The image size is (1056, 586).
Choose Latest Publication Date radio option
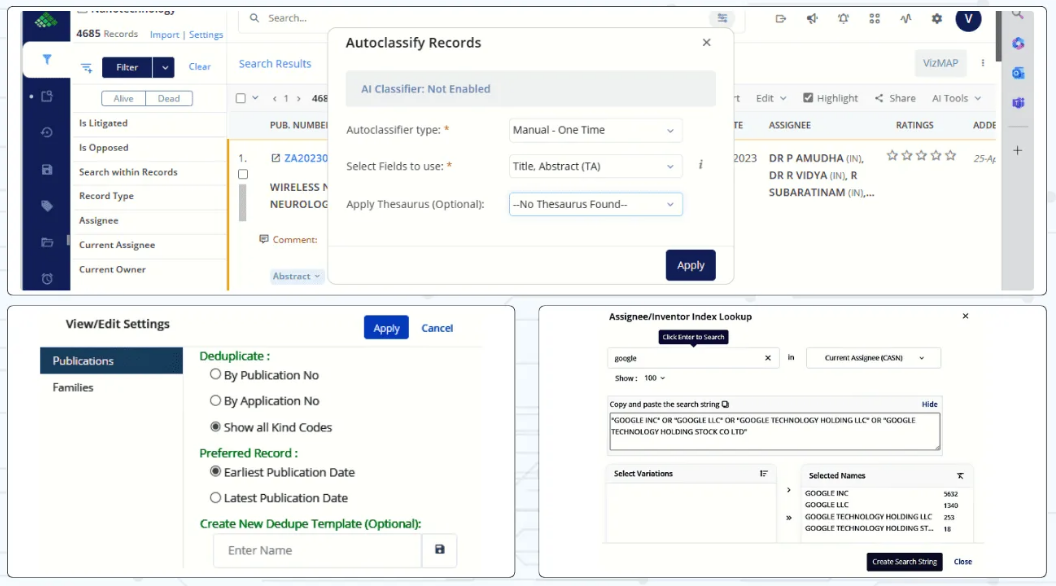click(x=215, y=498)
